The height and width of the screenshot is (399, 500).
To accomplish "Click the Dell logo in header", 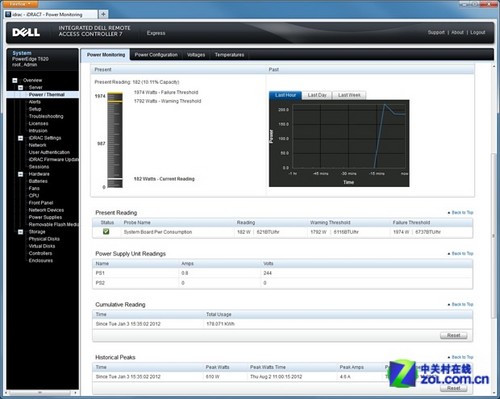I will pos(26,32).
